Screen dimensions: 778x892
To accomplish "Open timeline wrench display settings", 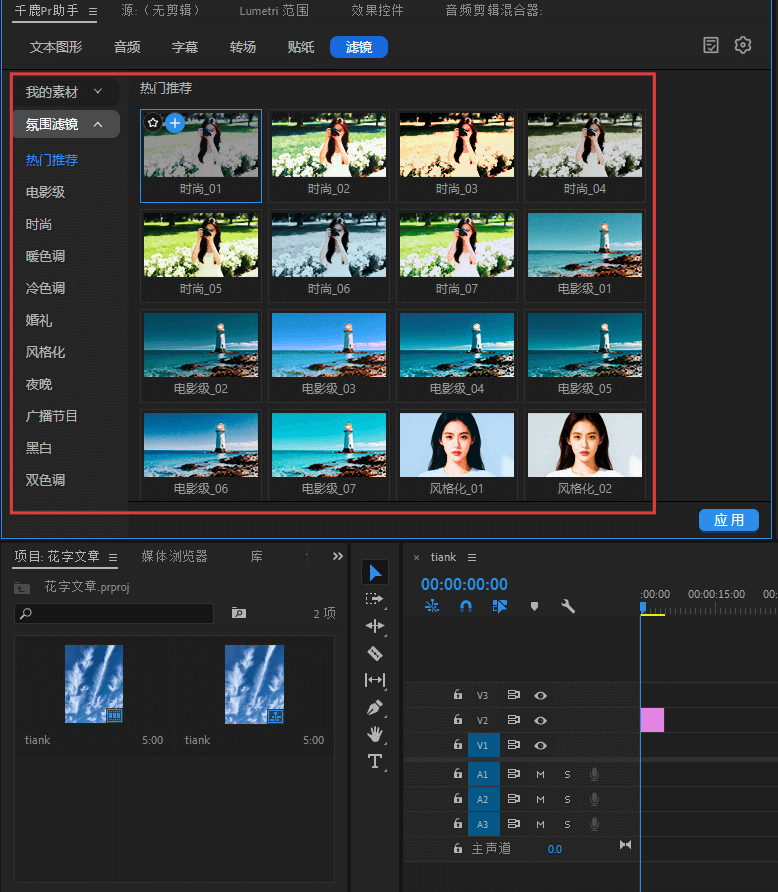I will (x=568, y=606).
